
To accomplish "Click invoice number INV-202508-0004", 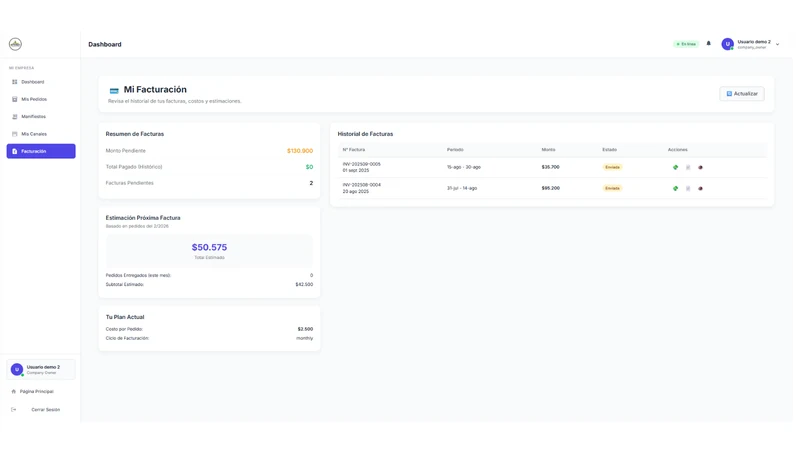I will click(361, 185).
